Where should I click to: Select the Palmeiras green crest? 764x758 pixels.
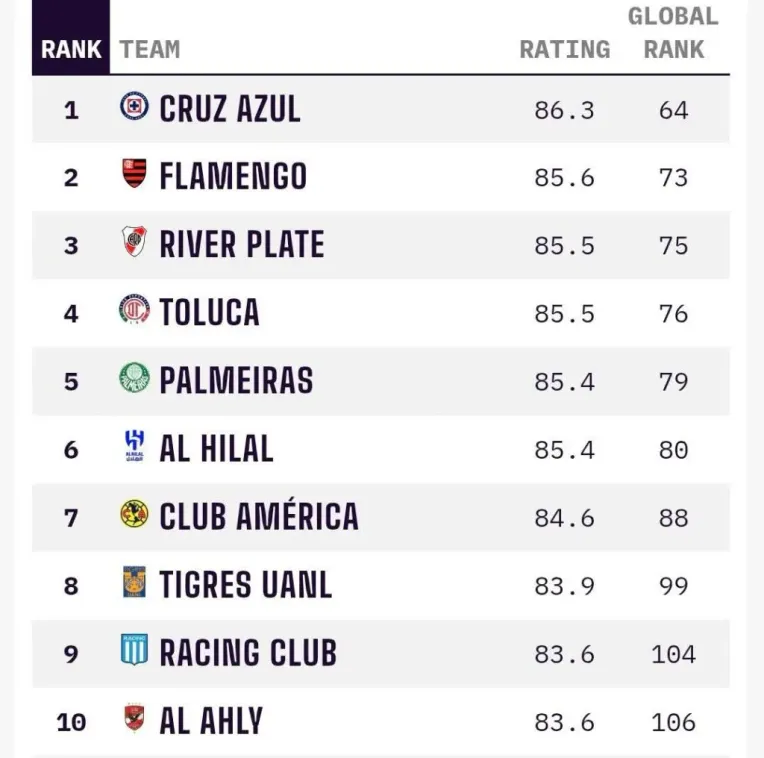134,378
